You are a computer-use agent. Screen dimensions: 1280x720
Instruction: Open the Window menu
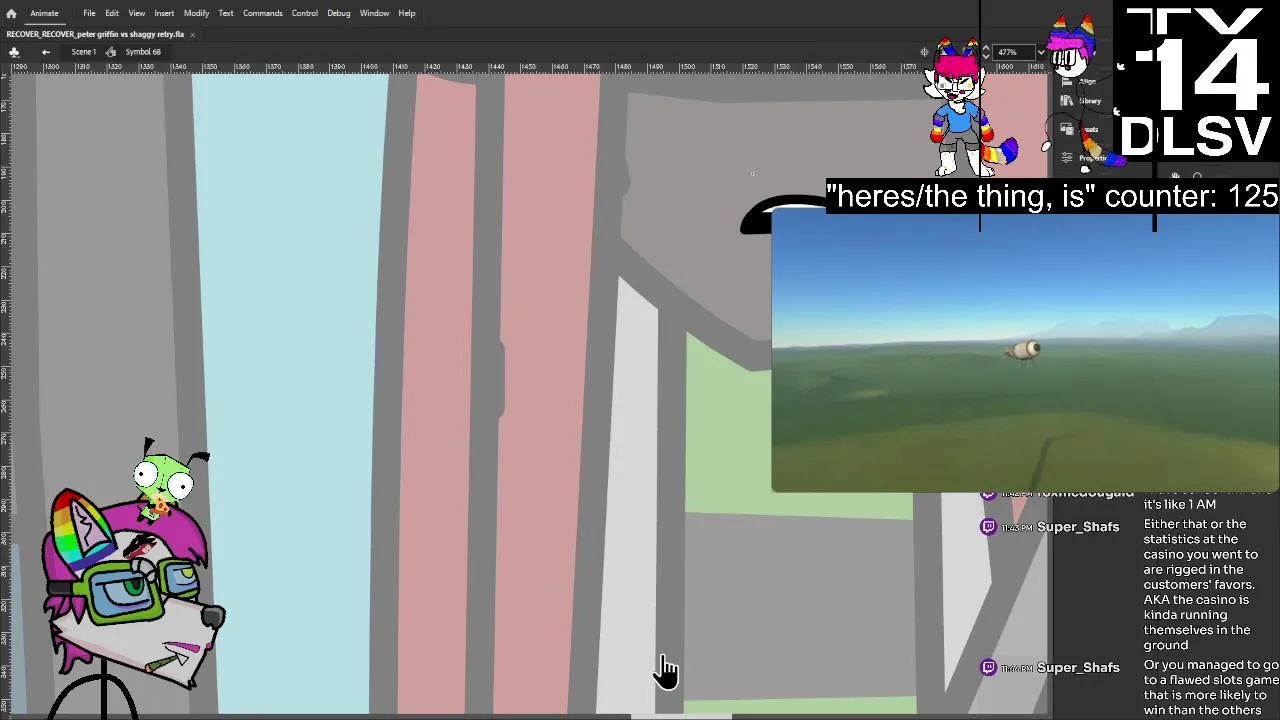click(x=374, y=13)
